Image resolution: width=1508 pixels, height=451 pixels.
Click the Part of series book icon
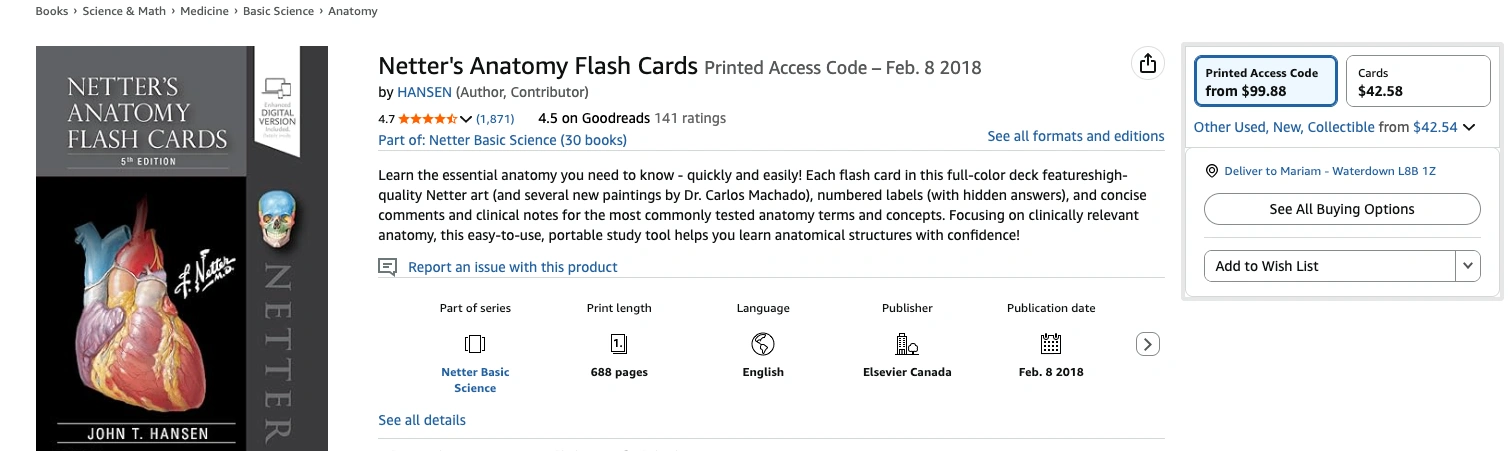[475, 344]
